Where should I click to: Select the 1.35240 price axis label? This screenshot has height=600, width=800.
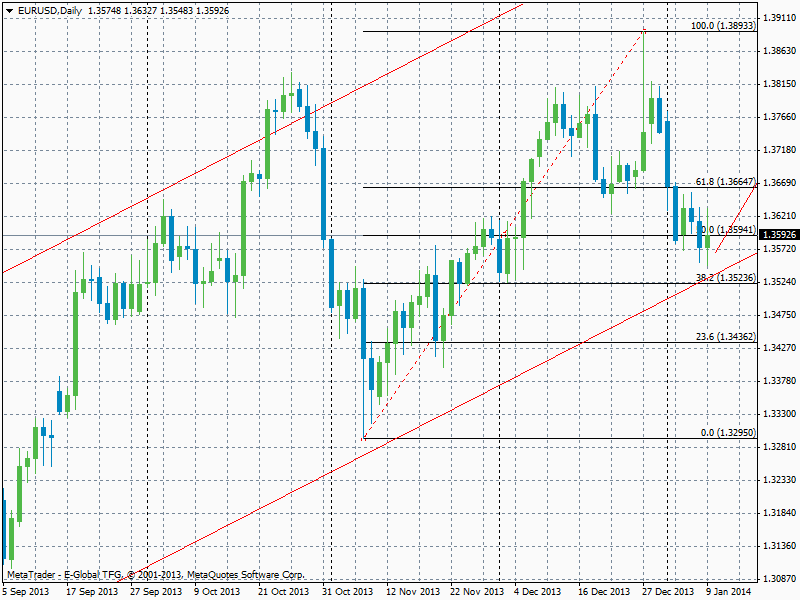point(779,282)
